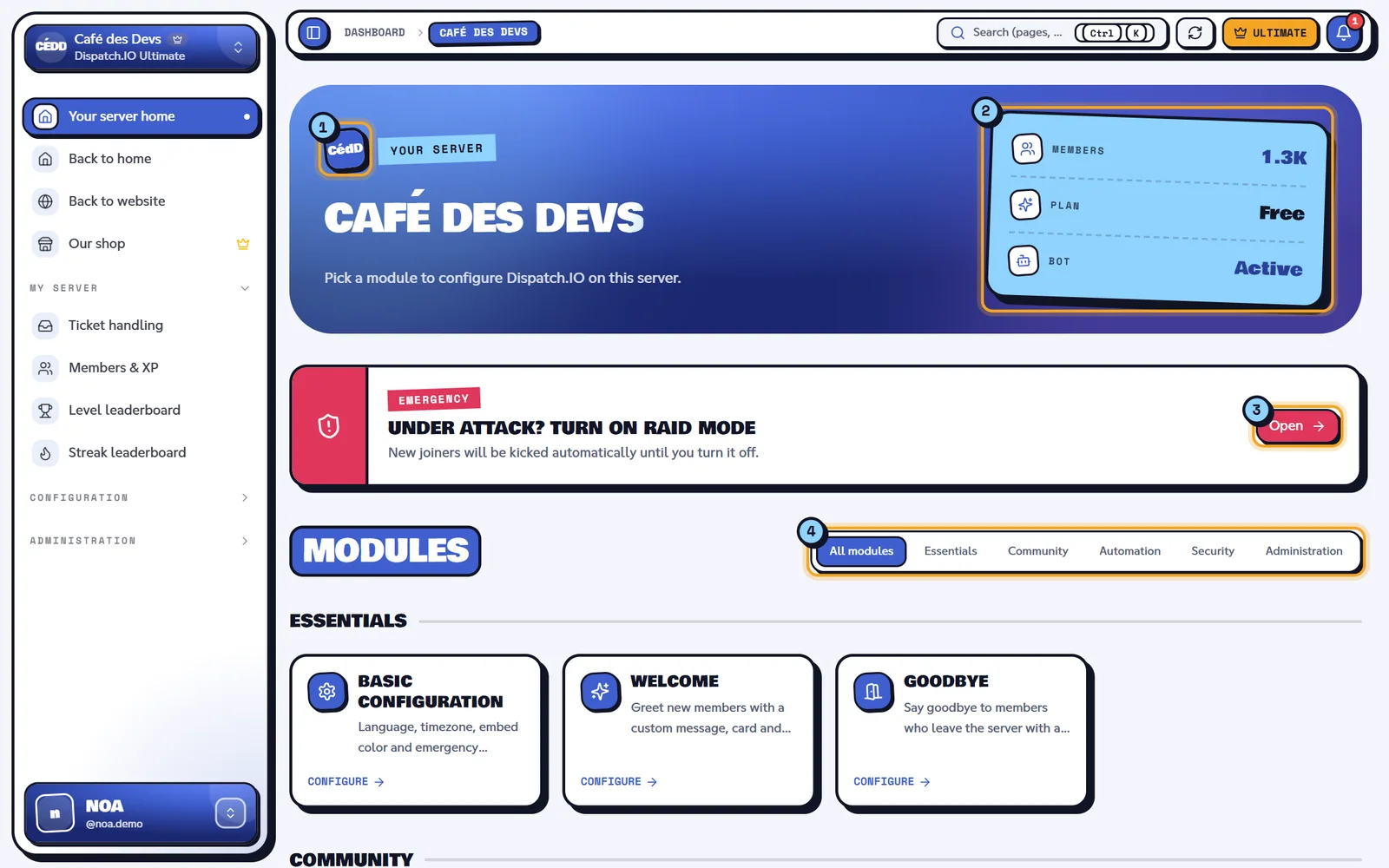
Task: Click the shield icon on the emergency banner
Action: pos(329,426)
